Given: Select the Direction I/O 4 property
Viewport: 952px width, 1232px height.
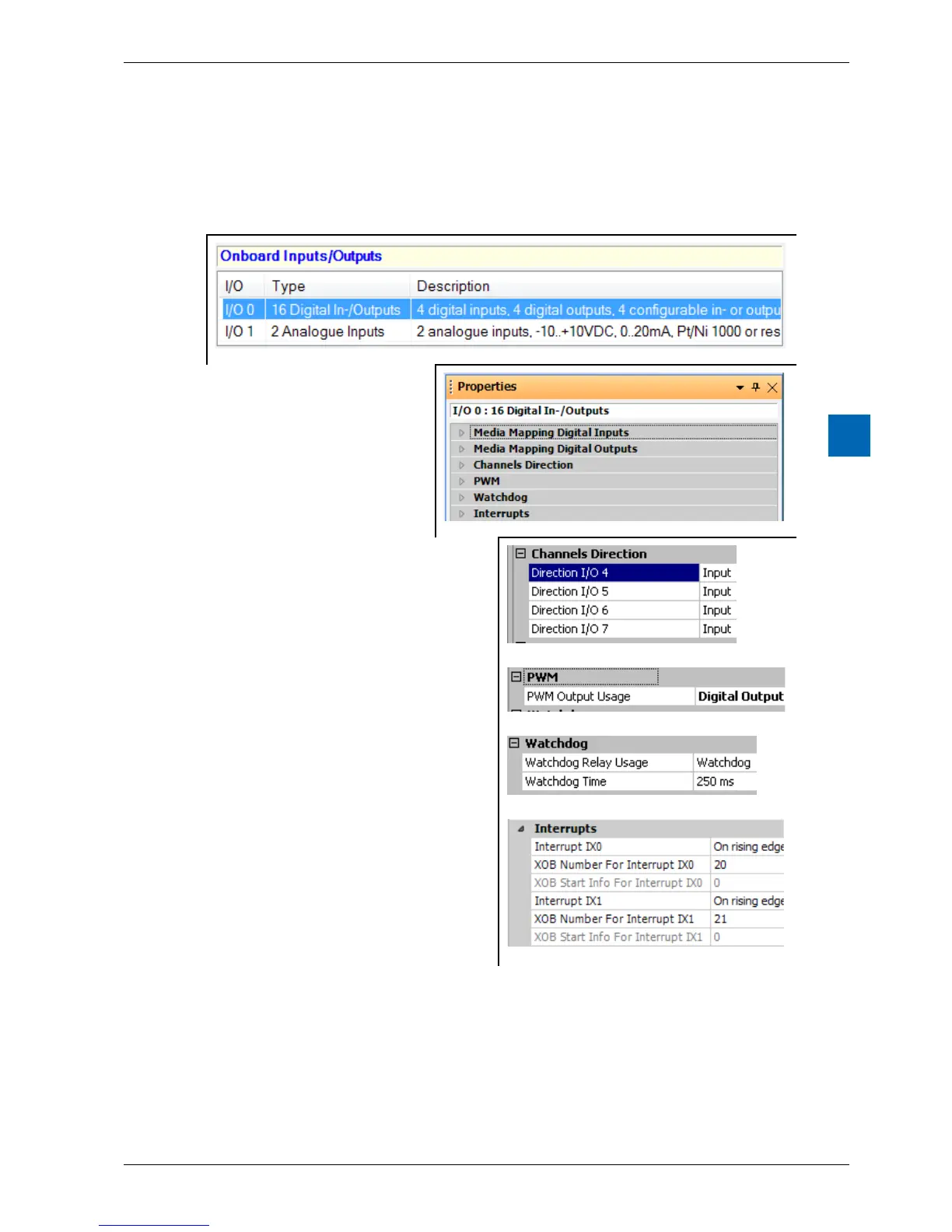Looking at the screenshot, I should pyautogui.click(x=614, y=572).
